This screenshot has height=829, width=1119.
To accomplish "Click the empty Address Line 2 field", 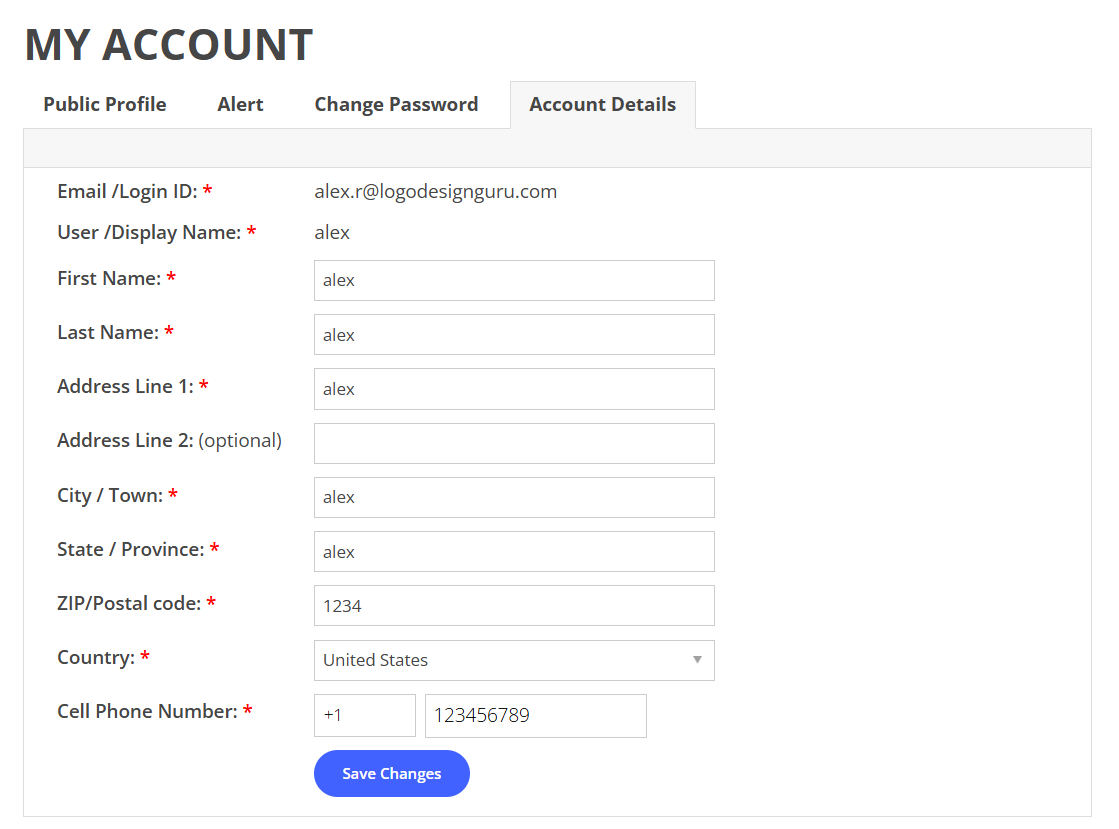I will click(514, 443).
